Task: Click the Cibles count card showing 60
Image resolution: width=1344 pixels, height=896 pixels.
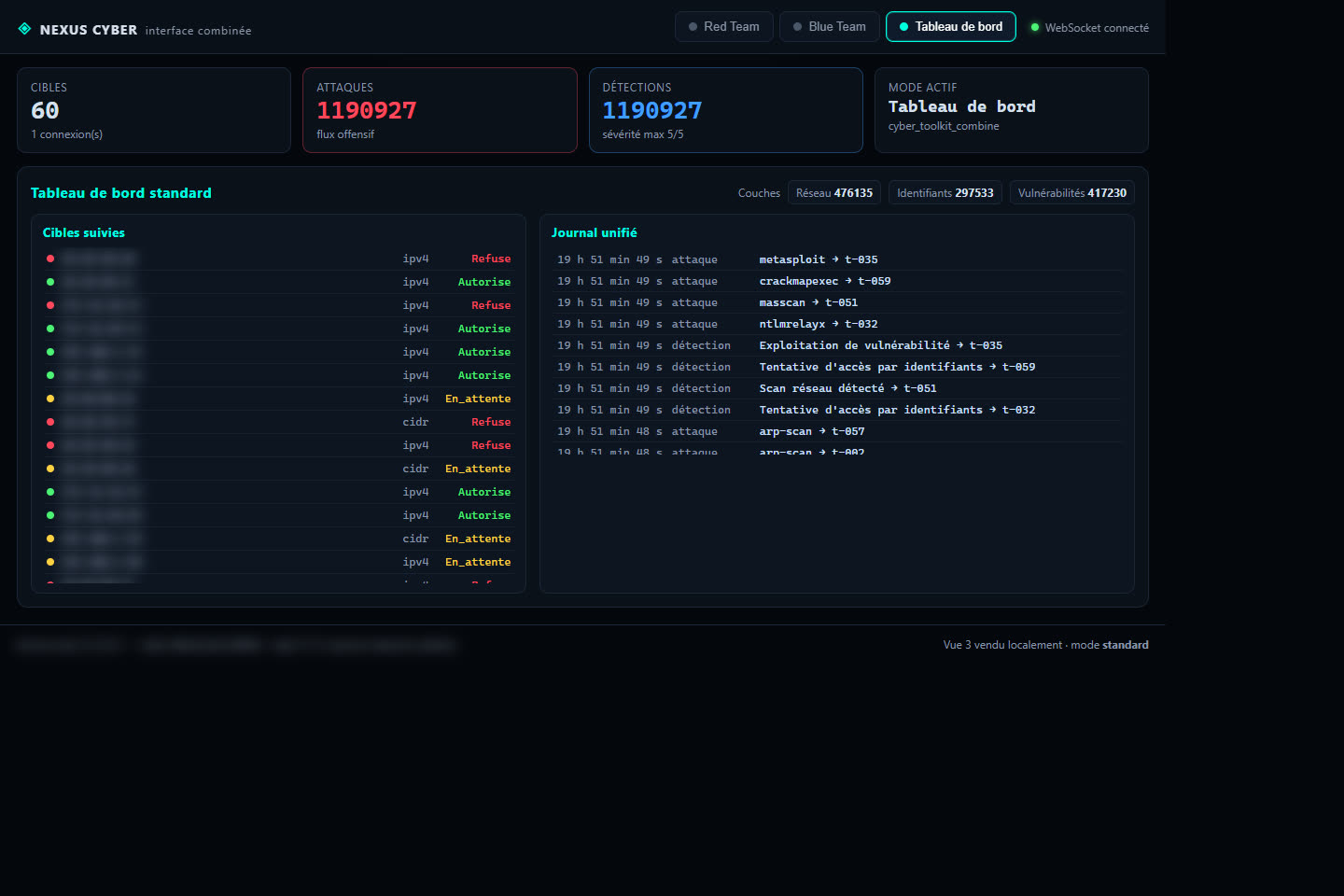Action: [x=154, y=110]
